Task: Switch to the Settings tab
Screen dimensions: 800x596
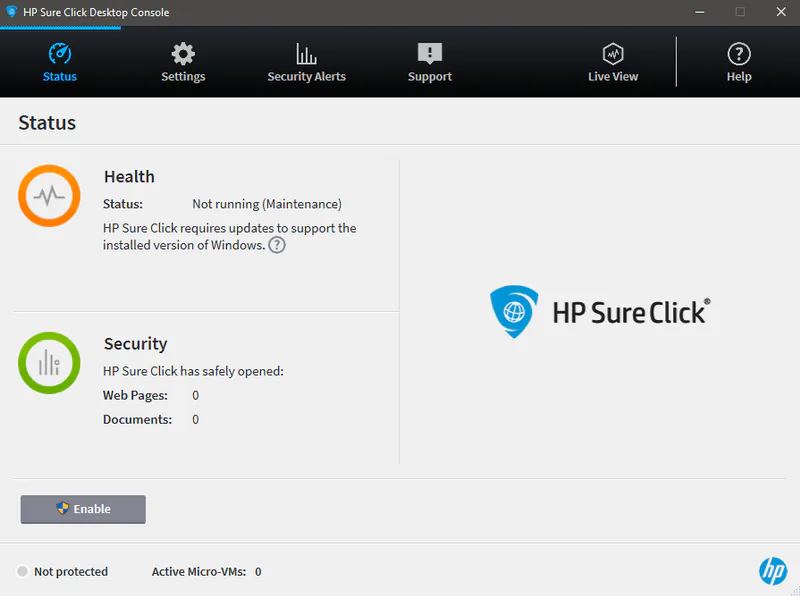Action: click(183, 63)
